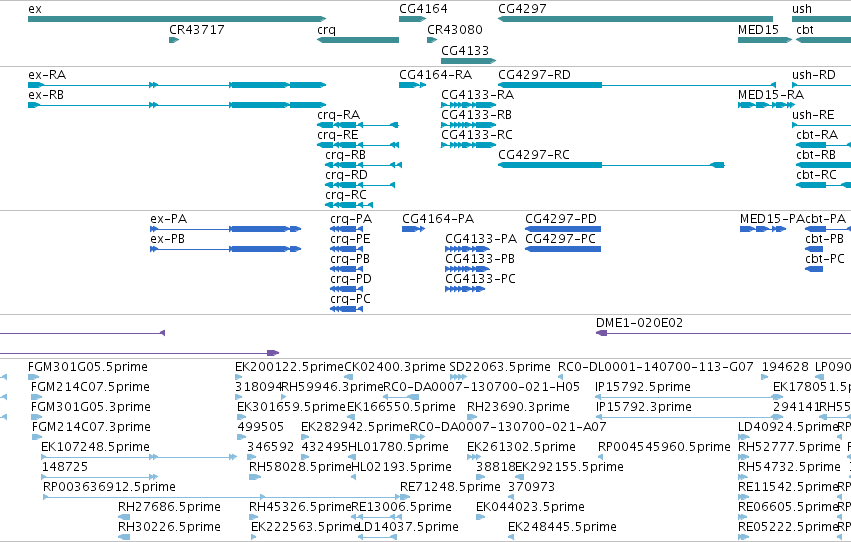Click transcript CG4133-RB

468,125
